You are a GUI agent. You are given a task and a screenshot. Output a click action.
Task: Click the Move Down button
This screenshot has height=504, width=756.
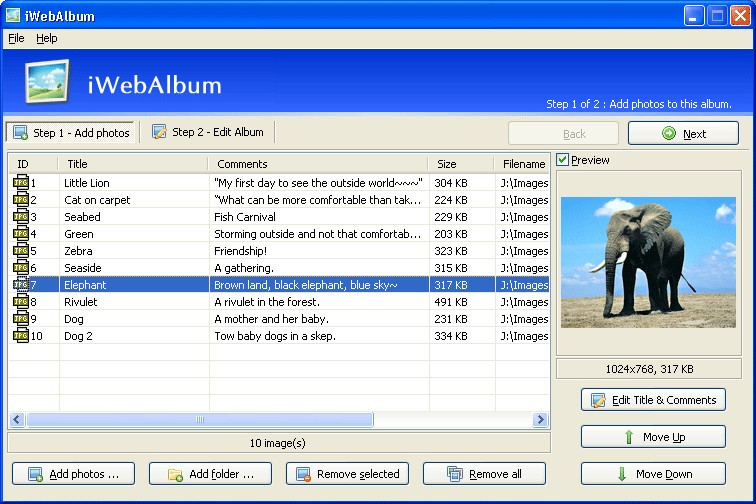point(653,474)
